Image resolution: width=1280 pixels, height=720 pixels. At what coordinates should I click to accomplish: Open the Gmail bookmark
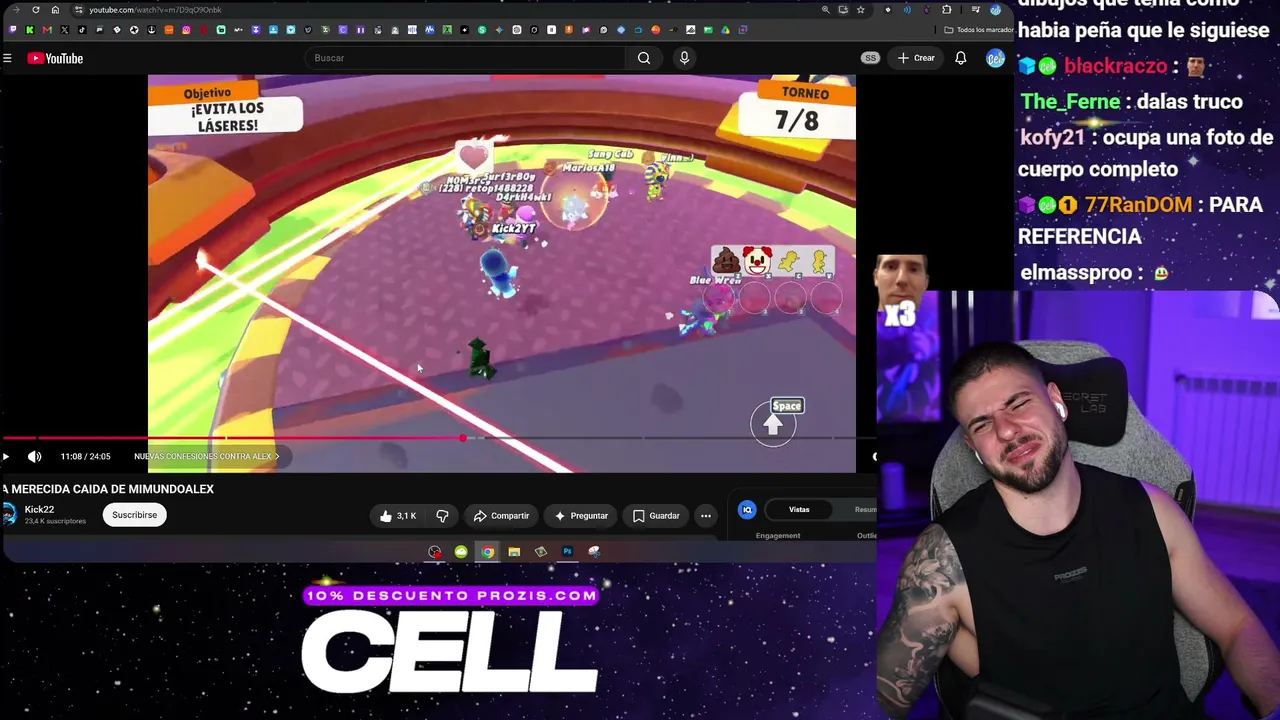pyautogui.click(x=47, y=30)
